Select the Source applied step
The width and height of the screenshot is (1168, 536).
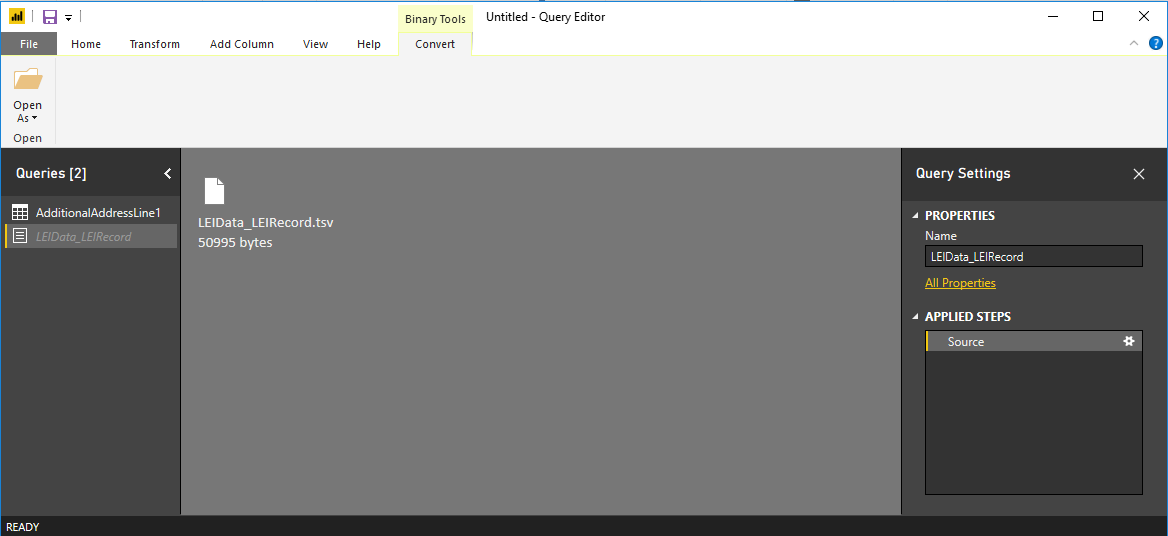pyautogui.click(x=1033, y=342)
